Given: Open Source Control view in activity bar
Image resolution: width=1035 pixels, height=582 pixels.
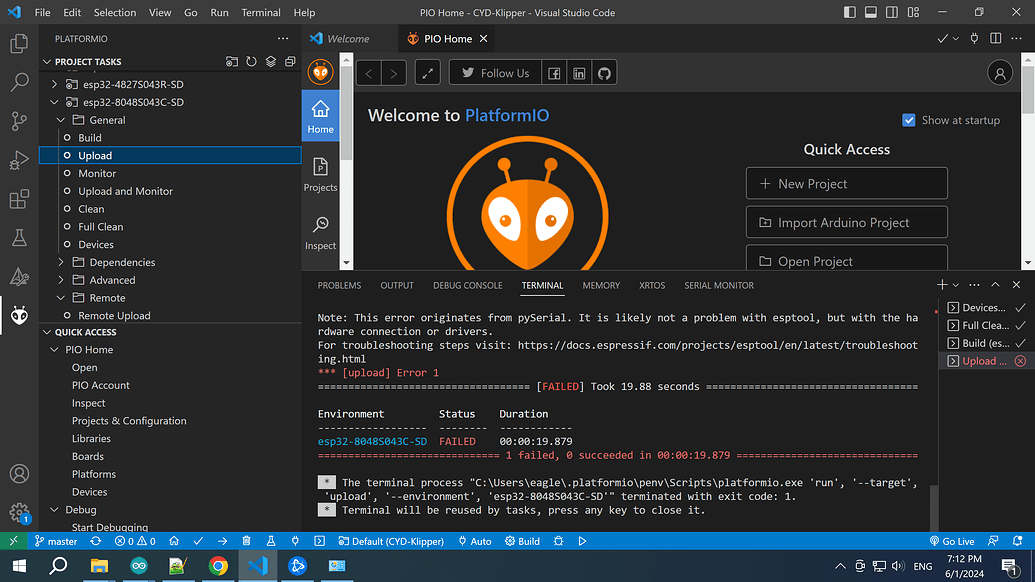Looking at the screenshot, I should click(19, 121).
